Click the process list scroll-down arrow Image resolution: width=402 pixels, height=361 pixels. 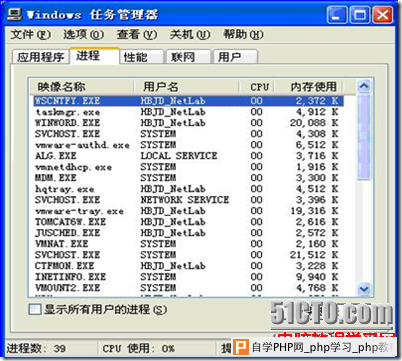coord(364,288)
